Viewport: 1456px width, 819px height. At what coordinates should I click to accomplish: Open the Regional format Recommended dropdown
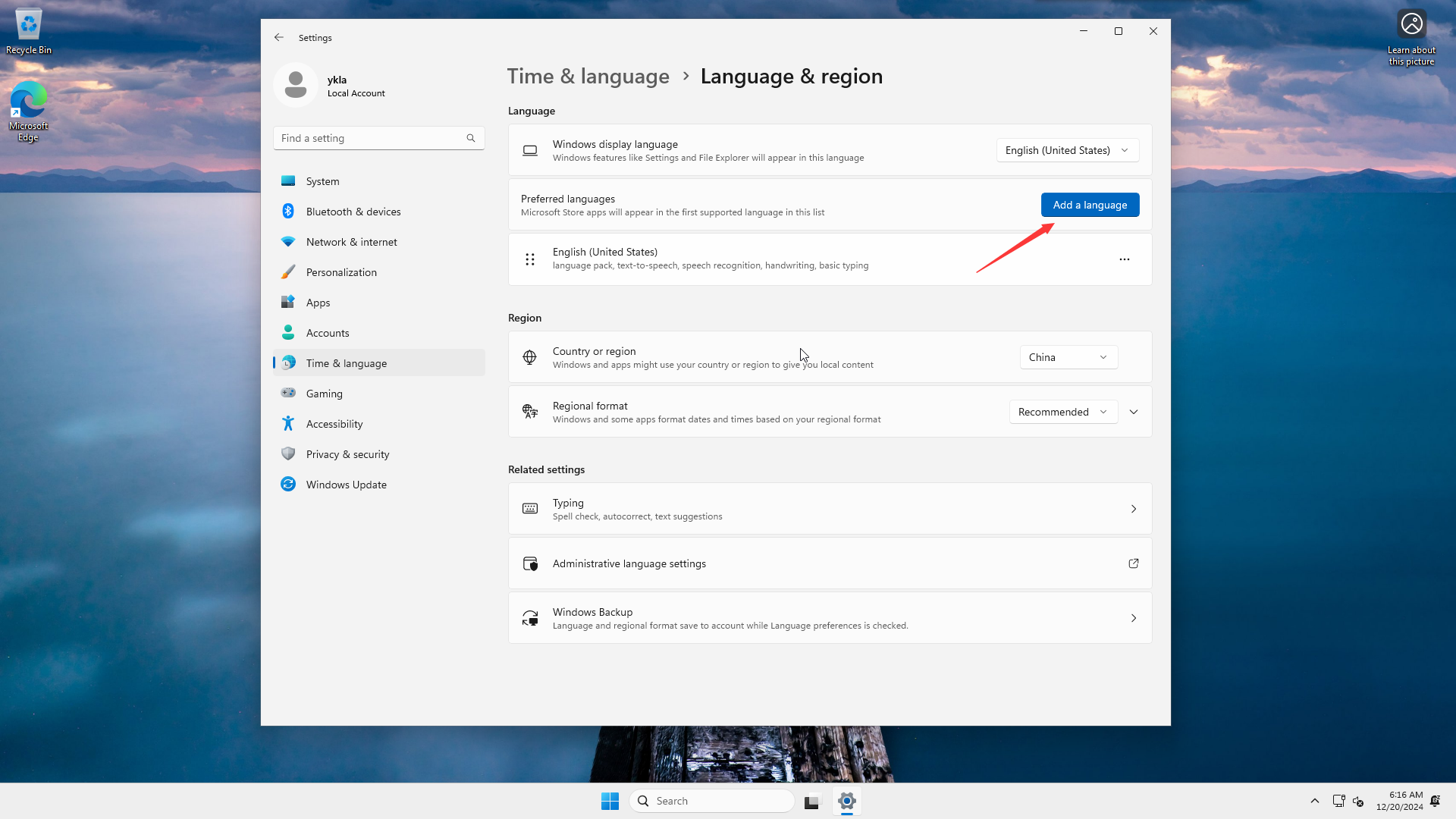coord(1063,412)
